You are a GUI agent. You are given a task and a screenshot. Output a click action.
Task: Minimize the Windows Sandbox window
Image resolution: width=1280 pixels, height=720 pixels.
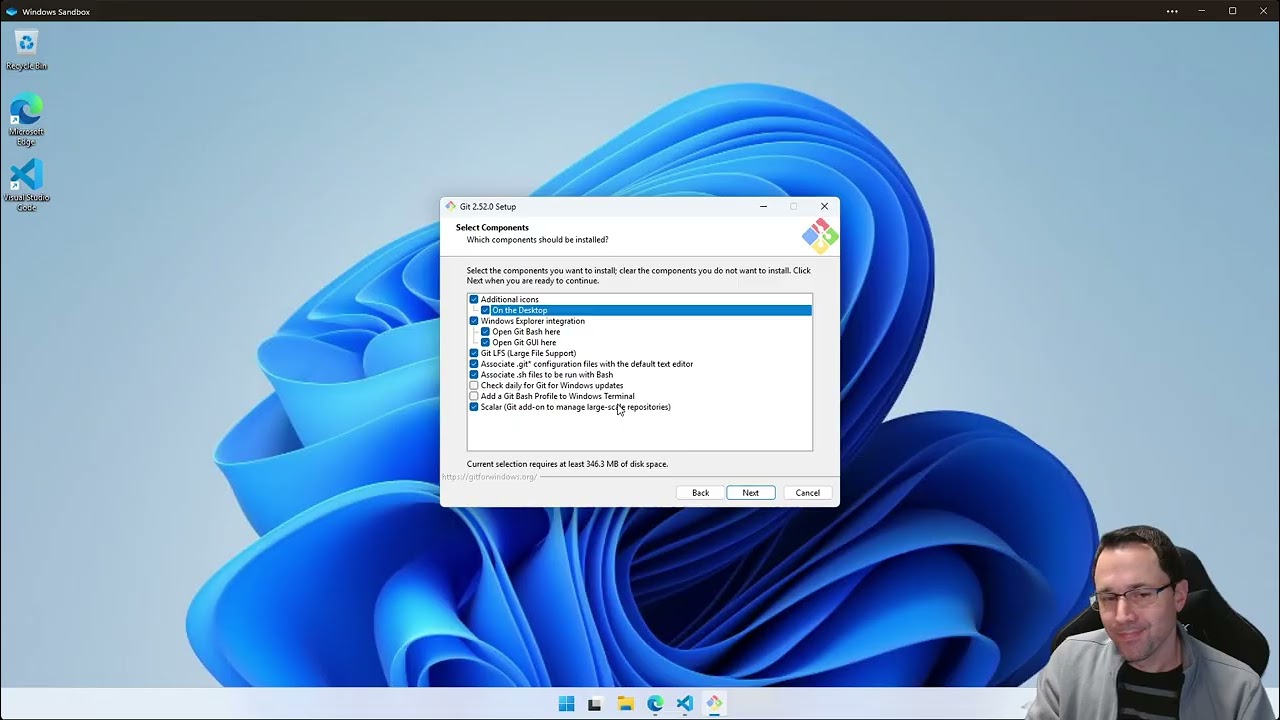[1203, 11]
